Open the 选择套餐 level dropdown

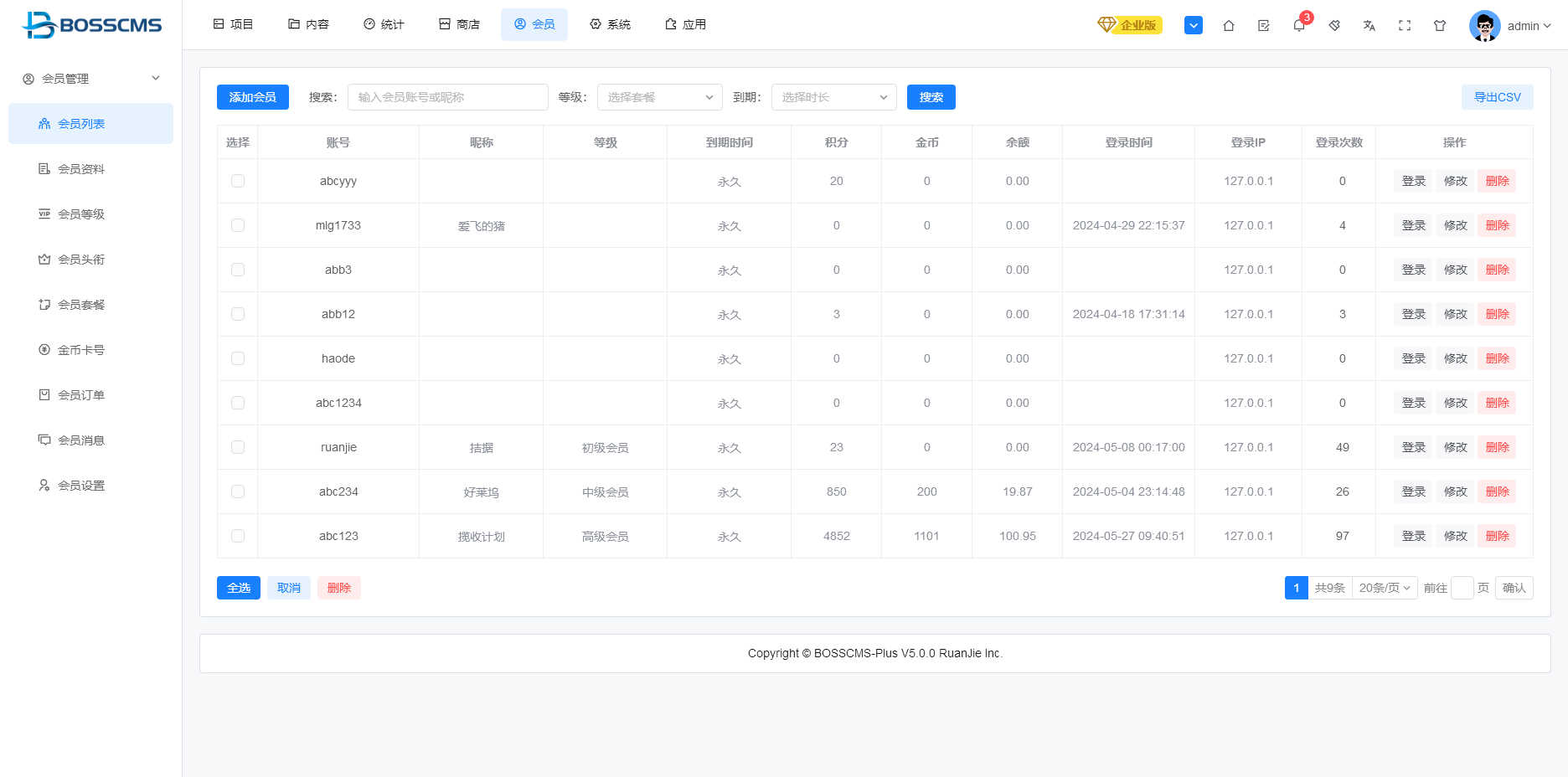(x=660, y=97)
